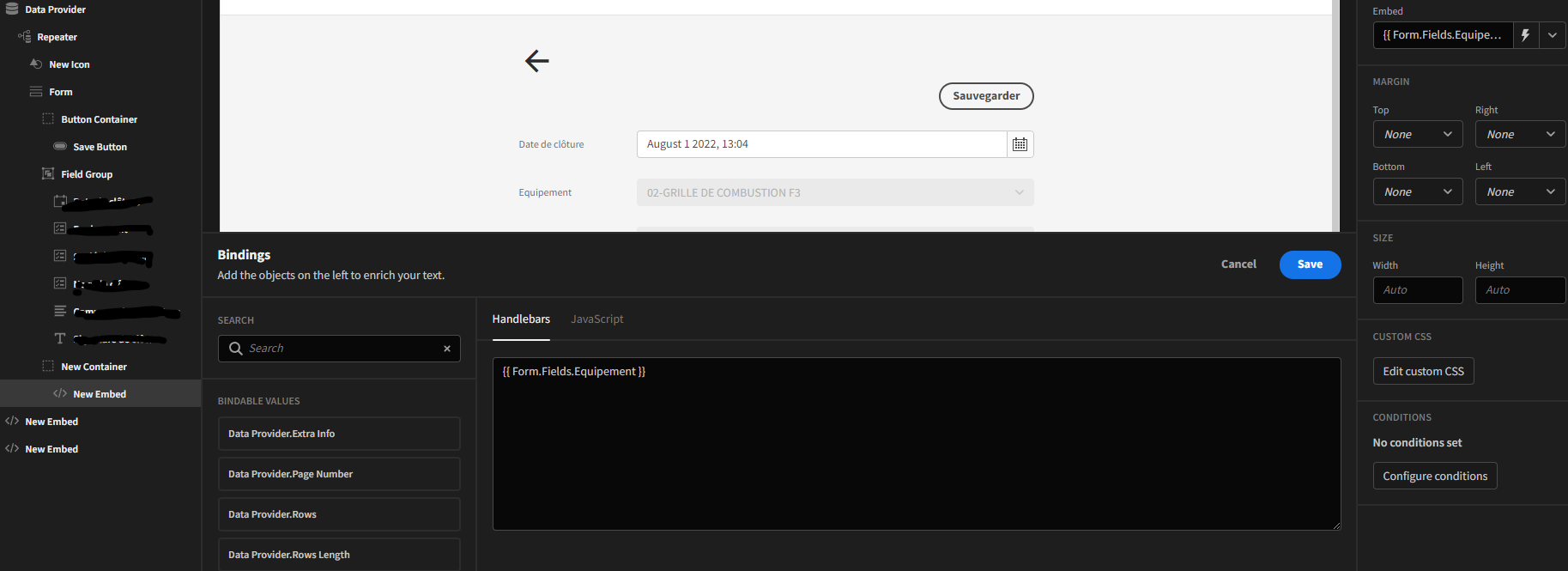The width and height of the screenshot is (1568, 571).
Task: Select Data Provider.Page Number binding
Action: (339, 474)
